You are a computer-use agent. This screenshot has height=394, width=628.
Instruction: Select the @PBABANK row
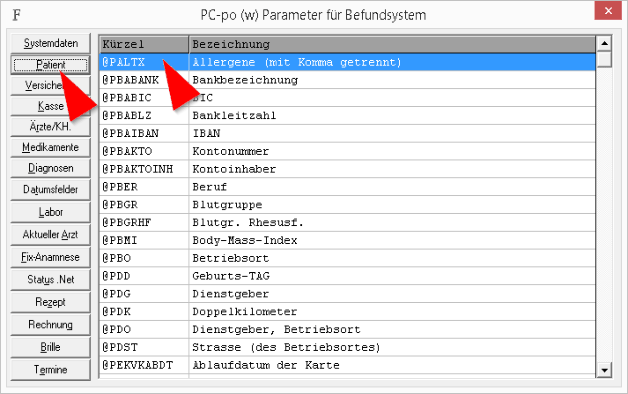tap(348, 80)
